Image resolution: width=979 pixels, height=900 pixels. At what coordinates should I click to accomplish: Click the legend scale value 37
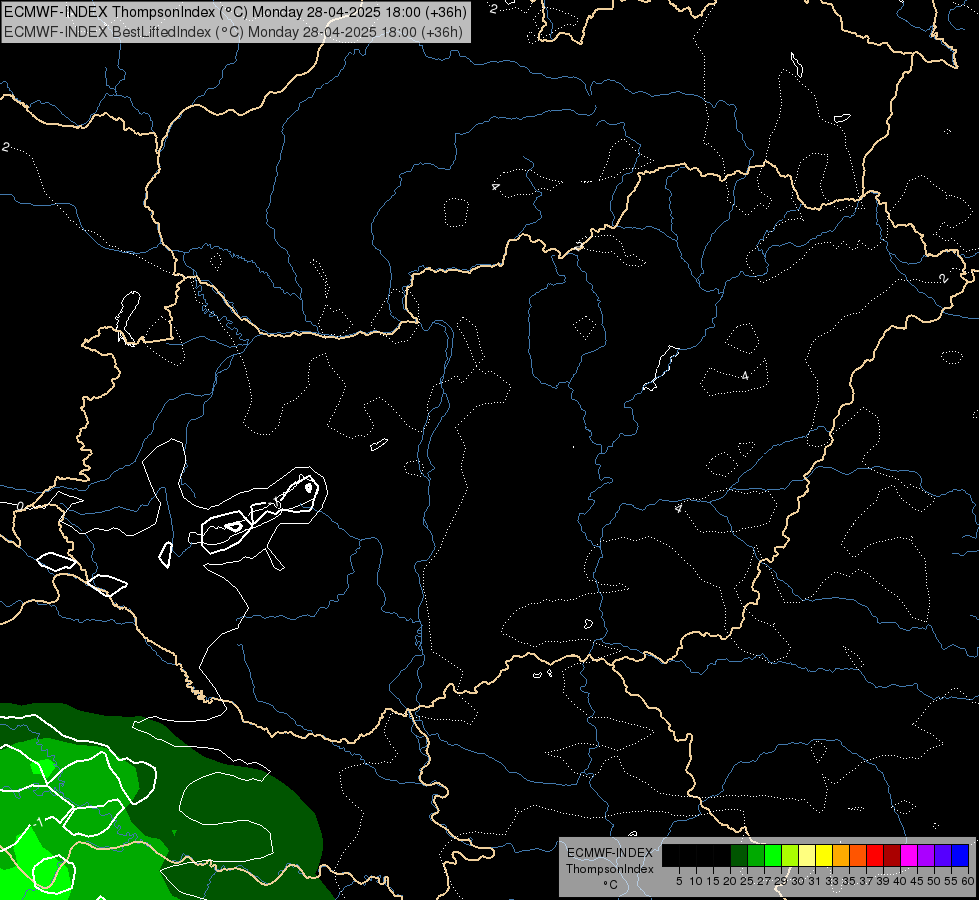(866, 881)
